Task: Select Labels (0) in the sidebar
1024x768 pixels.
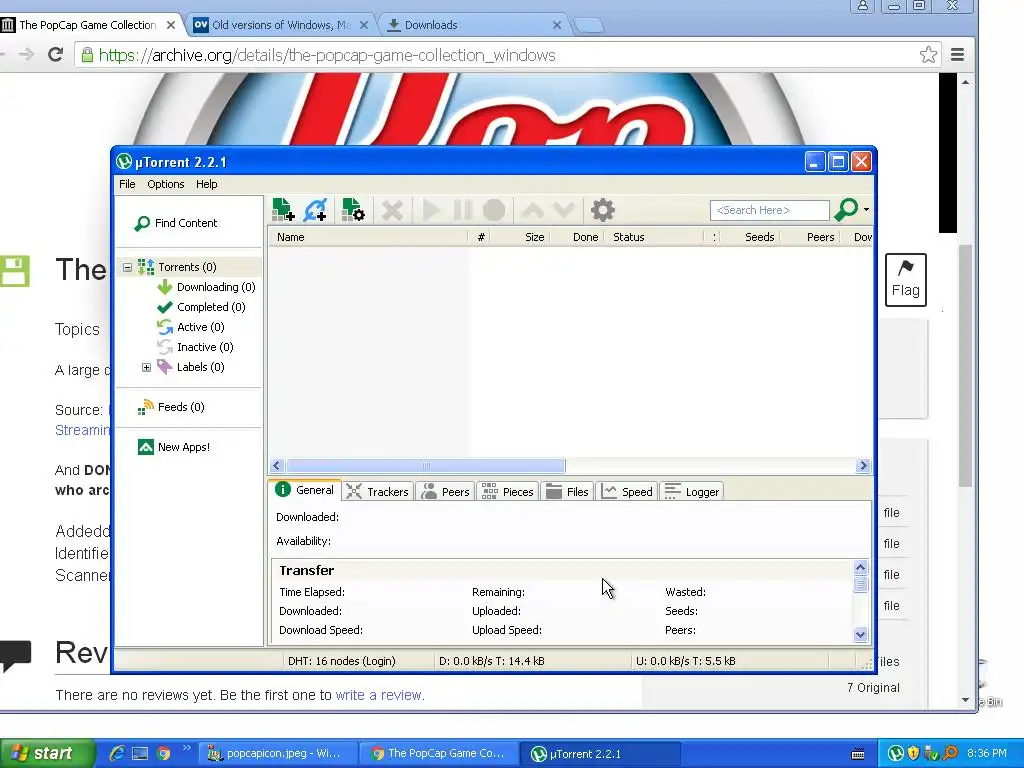Action: (x=191, y=367)
